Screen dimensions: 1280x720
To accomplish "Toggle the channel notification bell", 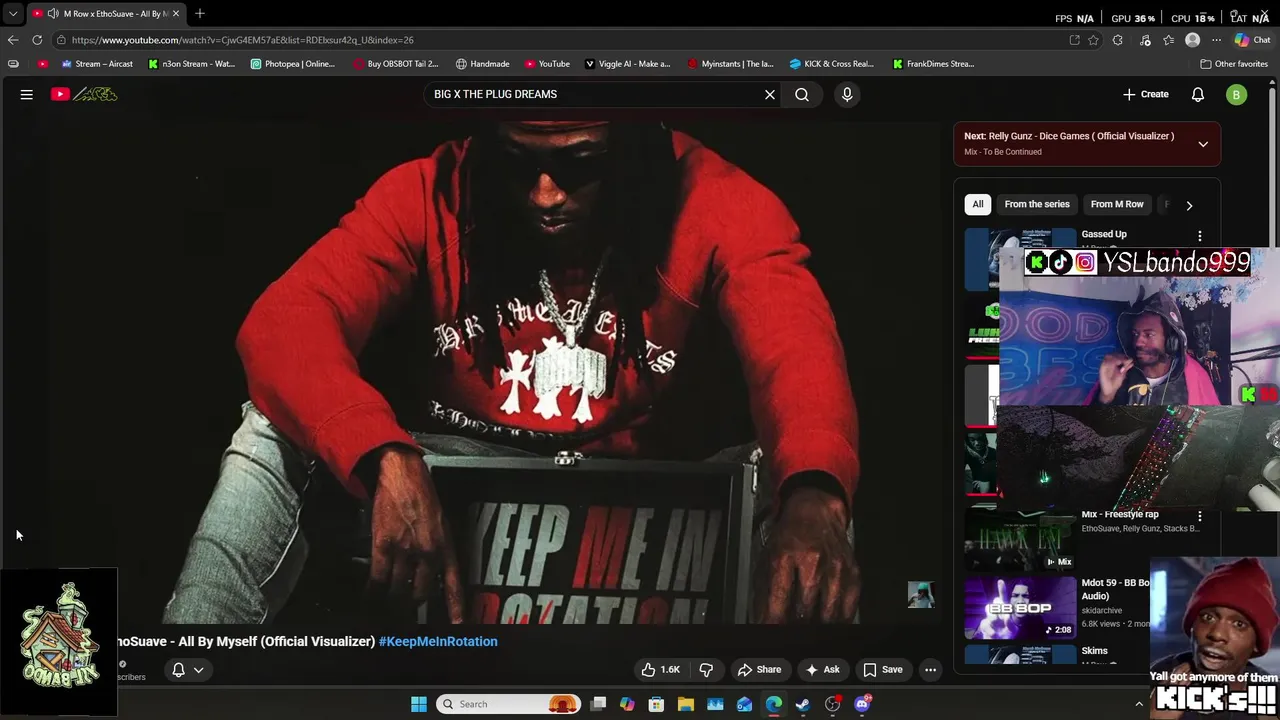I will 178,670.
